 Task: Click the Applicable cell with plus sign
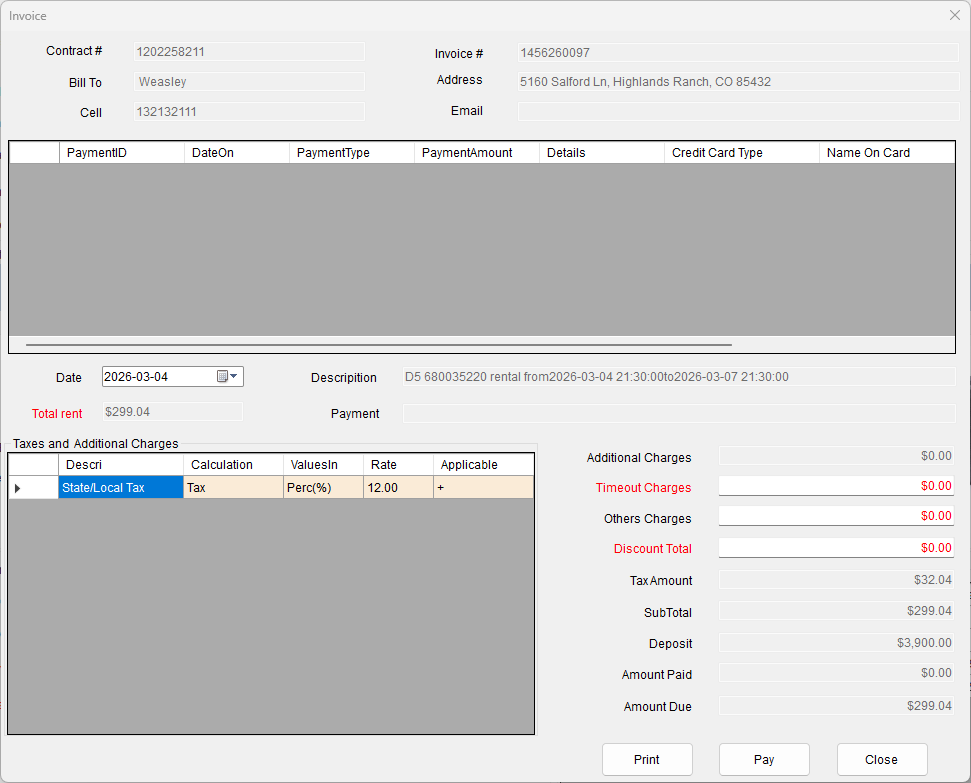click(x=483, y=488)
